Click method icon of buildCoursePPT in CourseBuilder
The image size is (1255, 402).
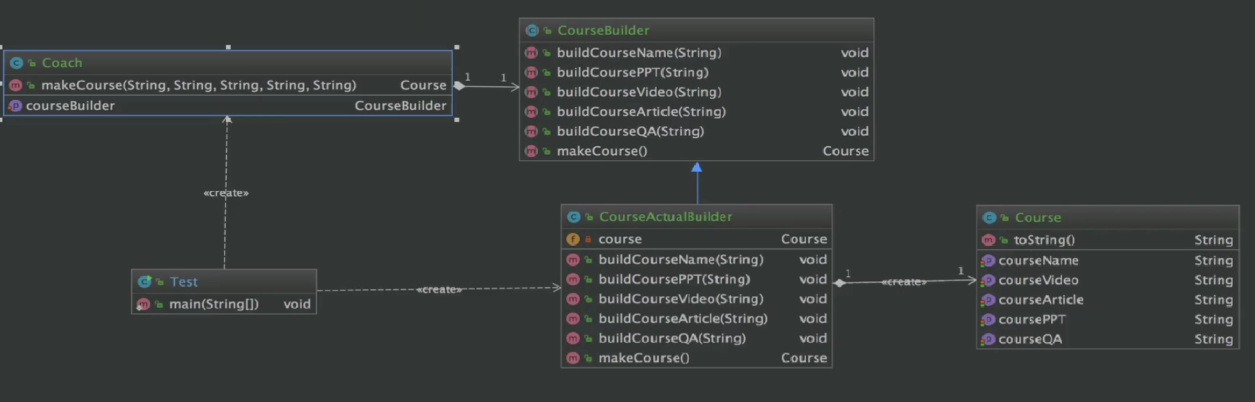532,72
